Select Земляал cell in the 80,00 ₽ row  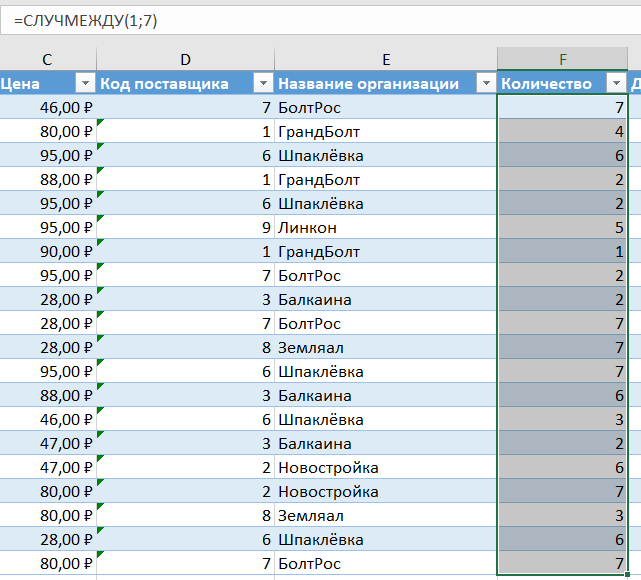pyautogui.click(x=386, y=516)
